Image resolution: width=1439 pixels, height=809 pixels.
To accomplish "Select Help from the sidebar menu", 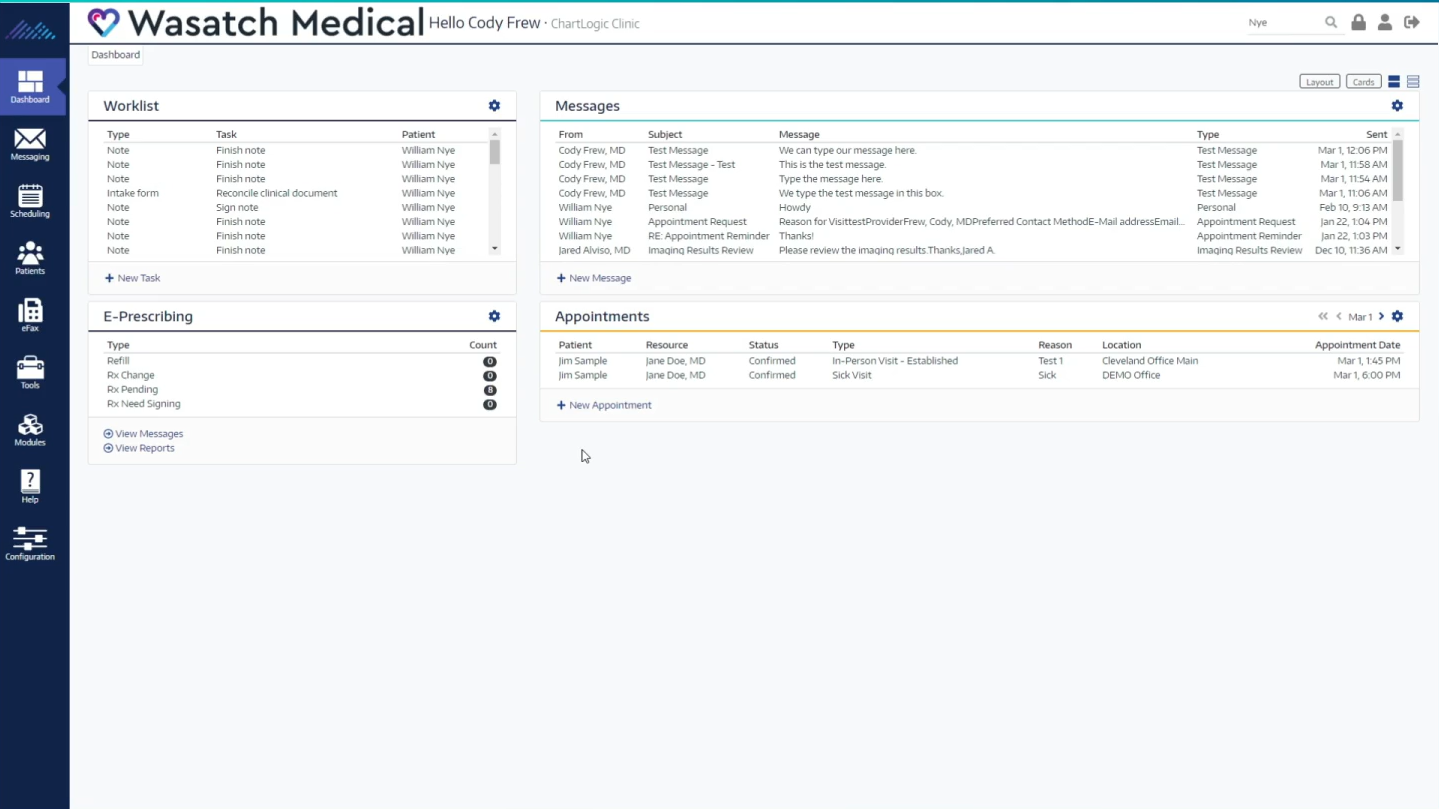I will coord(29,486).
